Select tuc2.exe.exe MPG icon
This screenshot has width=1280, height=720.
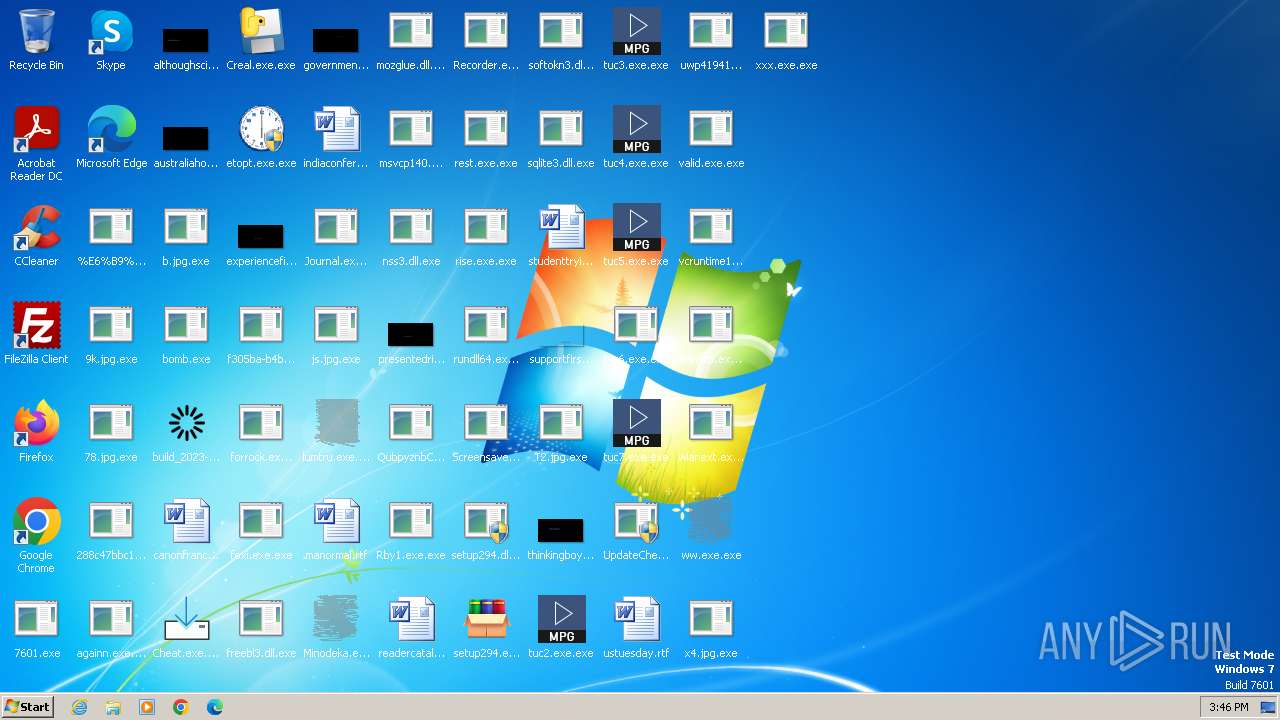(561, 620)
